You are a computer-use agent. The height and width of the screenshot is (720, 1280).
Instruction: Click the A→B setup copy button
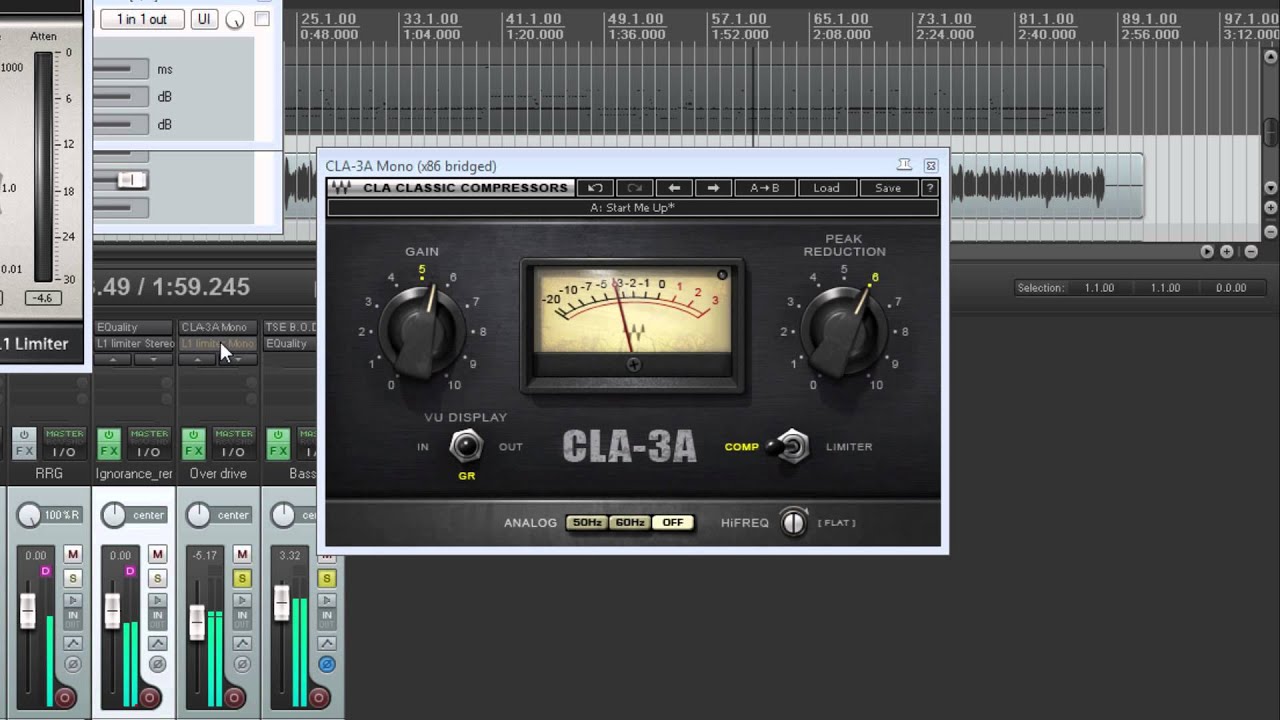click(x=764, y=188)
